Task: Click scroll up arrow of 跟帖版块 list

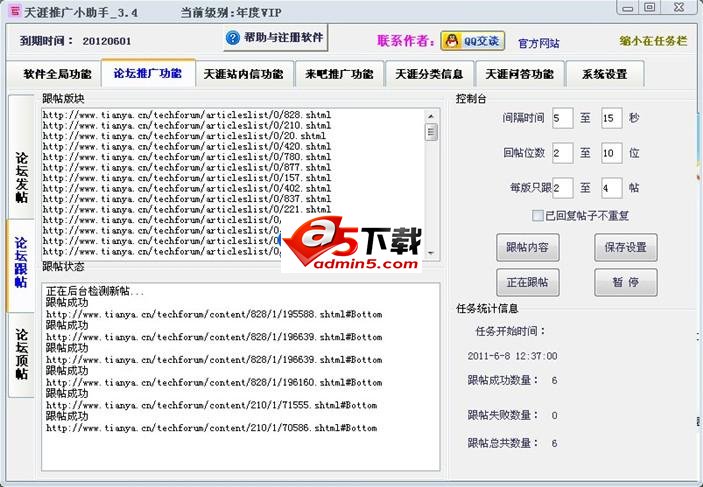Action: pyautogui.click(x=431, y=116)
